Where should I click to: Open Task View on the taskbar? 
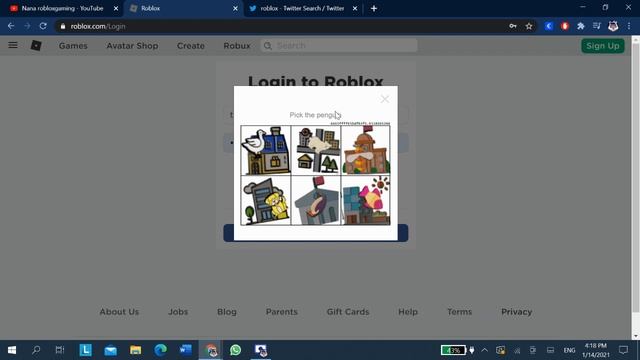tap(60, 350)
